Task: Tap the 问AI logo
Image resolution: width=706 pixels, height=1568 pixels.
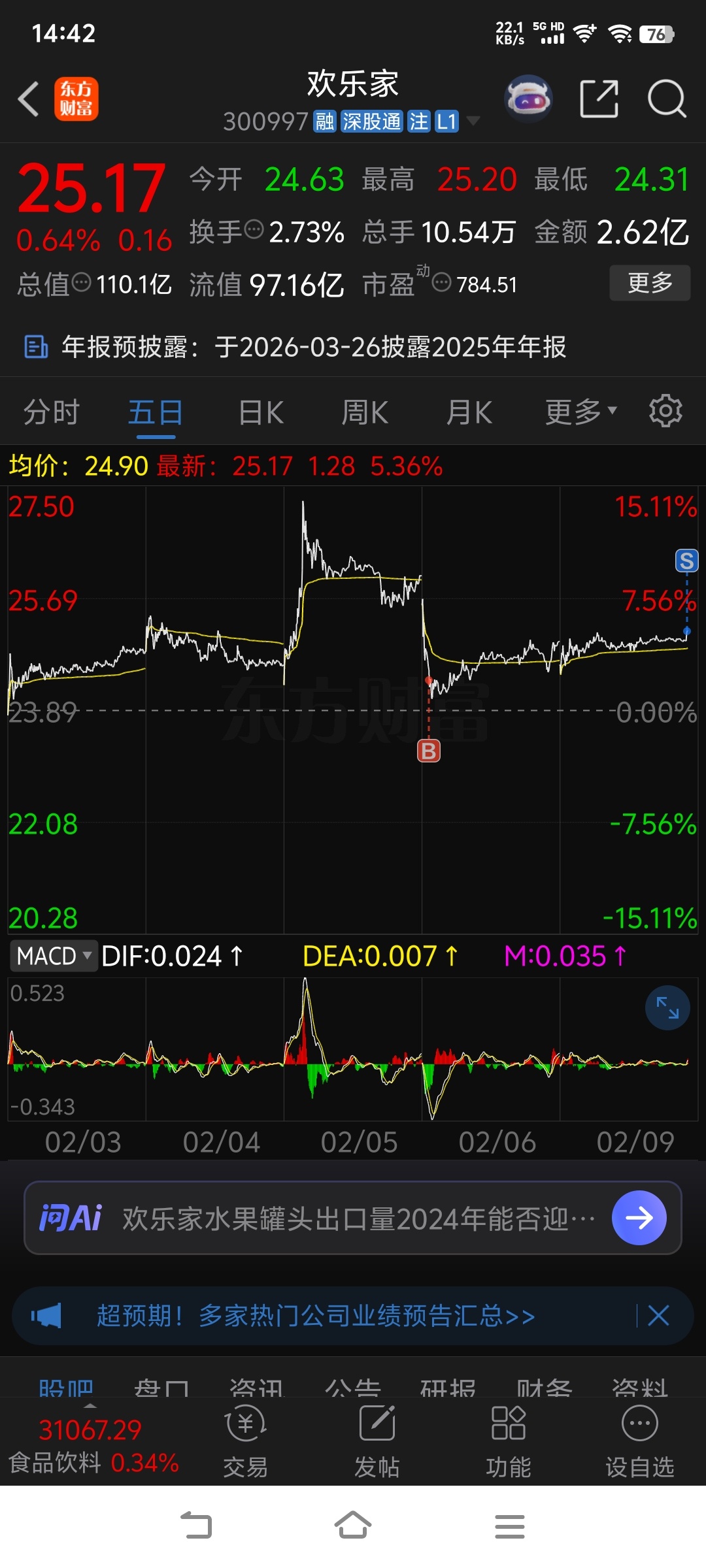Action: click(71, 1218)
